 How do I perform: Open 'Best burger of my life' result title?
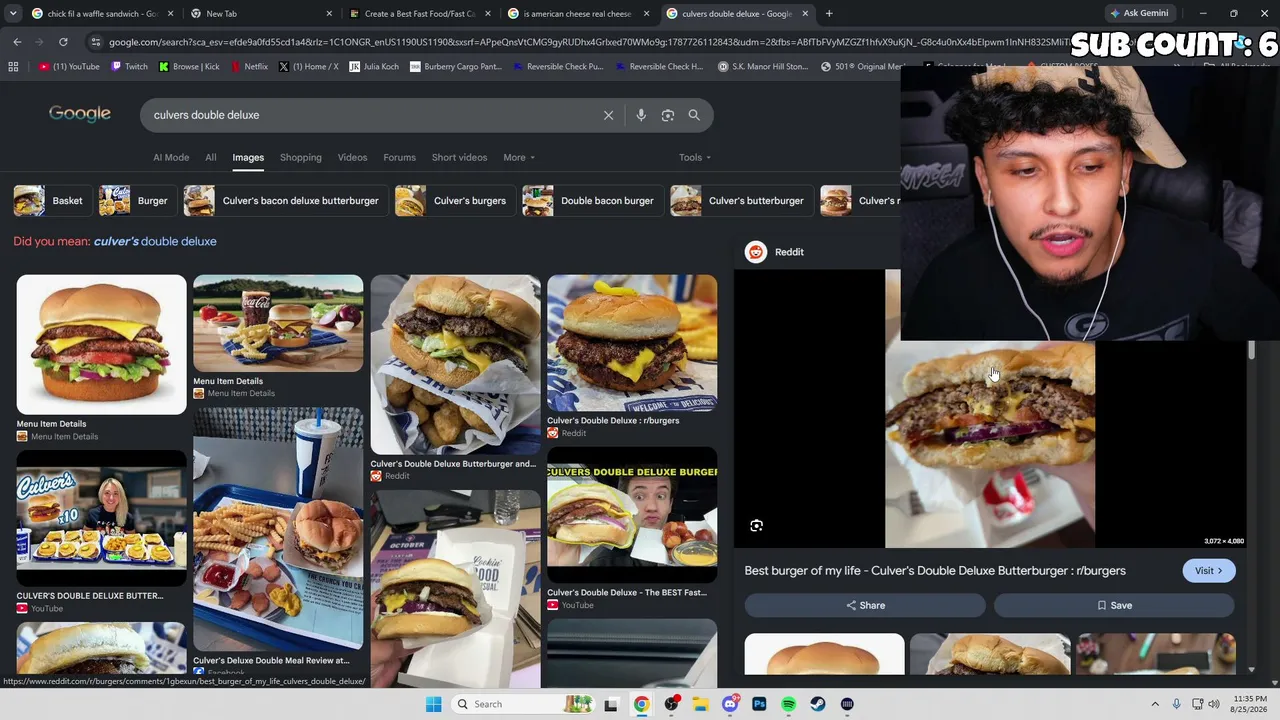[935, 571]
